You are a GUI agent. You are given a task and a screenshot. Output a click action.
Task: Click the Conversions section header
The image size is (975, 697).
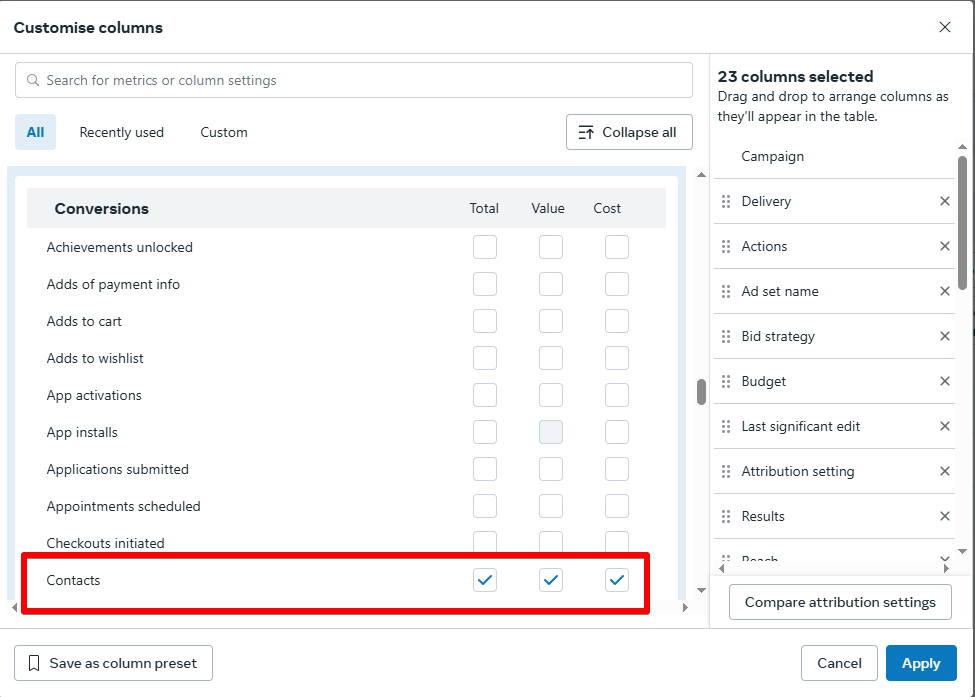[346, 208]
